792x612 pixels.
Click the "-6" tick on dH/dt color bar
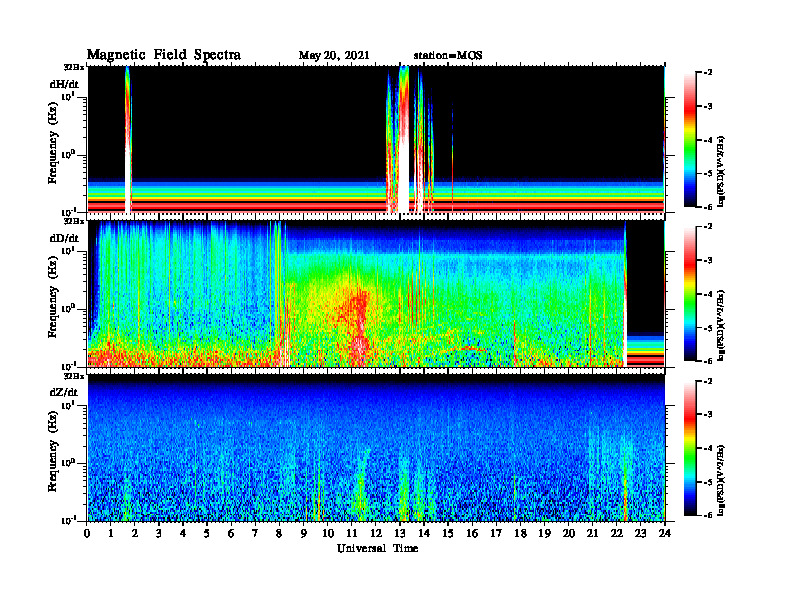[706, 207]
